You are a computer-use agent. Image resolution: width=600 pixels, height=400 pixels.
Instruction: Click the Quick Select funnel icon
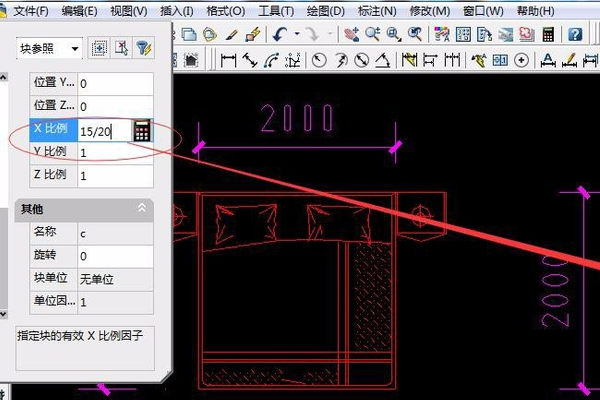tap(144, 48)
